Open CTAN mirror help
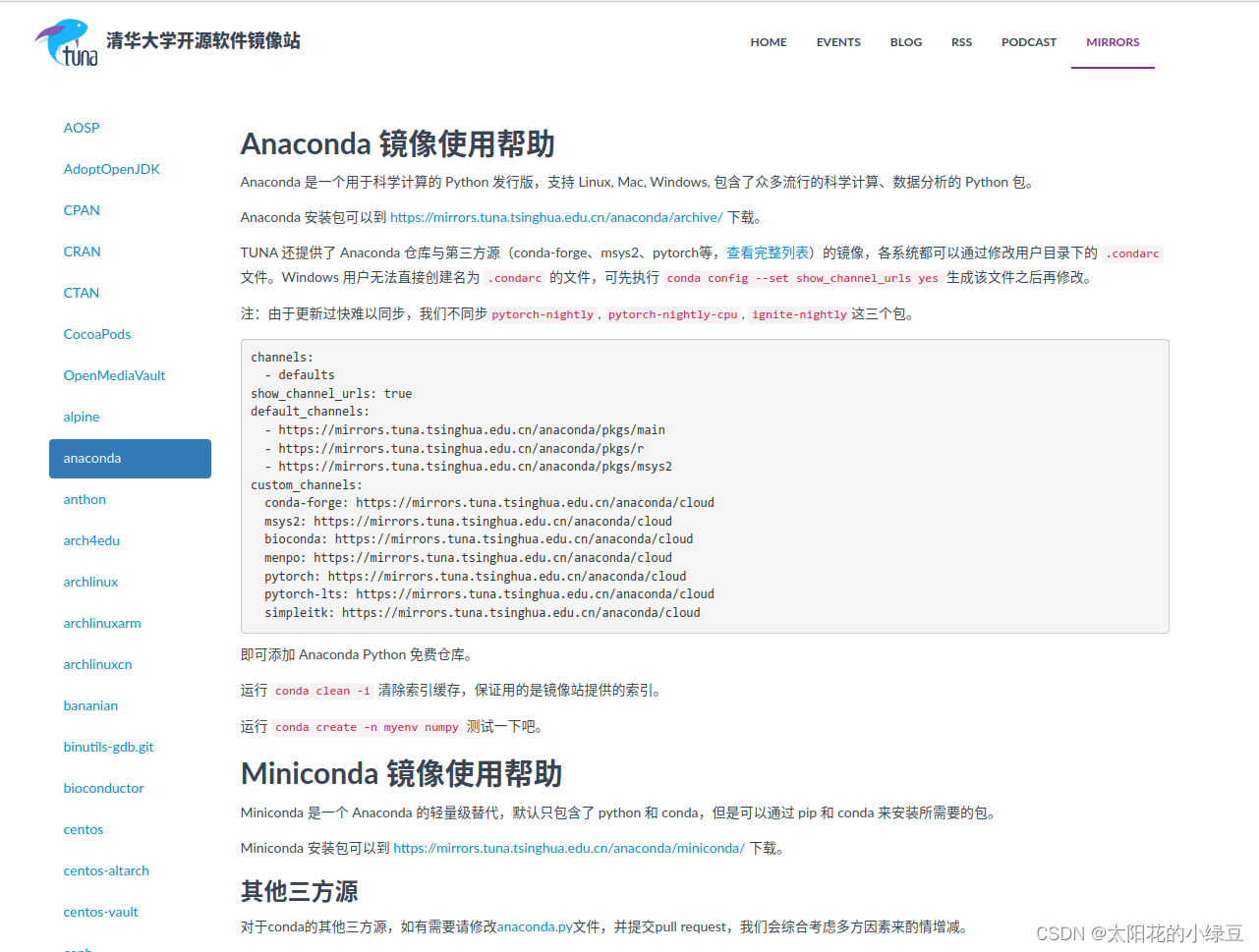The width and height of the screenshot is (1259, 952). (82, 293)
